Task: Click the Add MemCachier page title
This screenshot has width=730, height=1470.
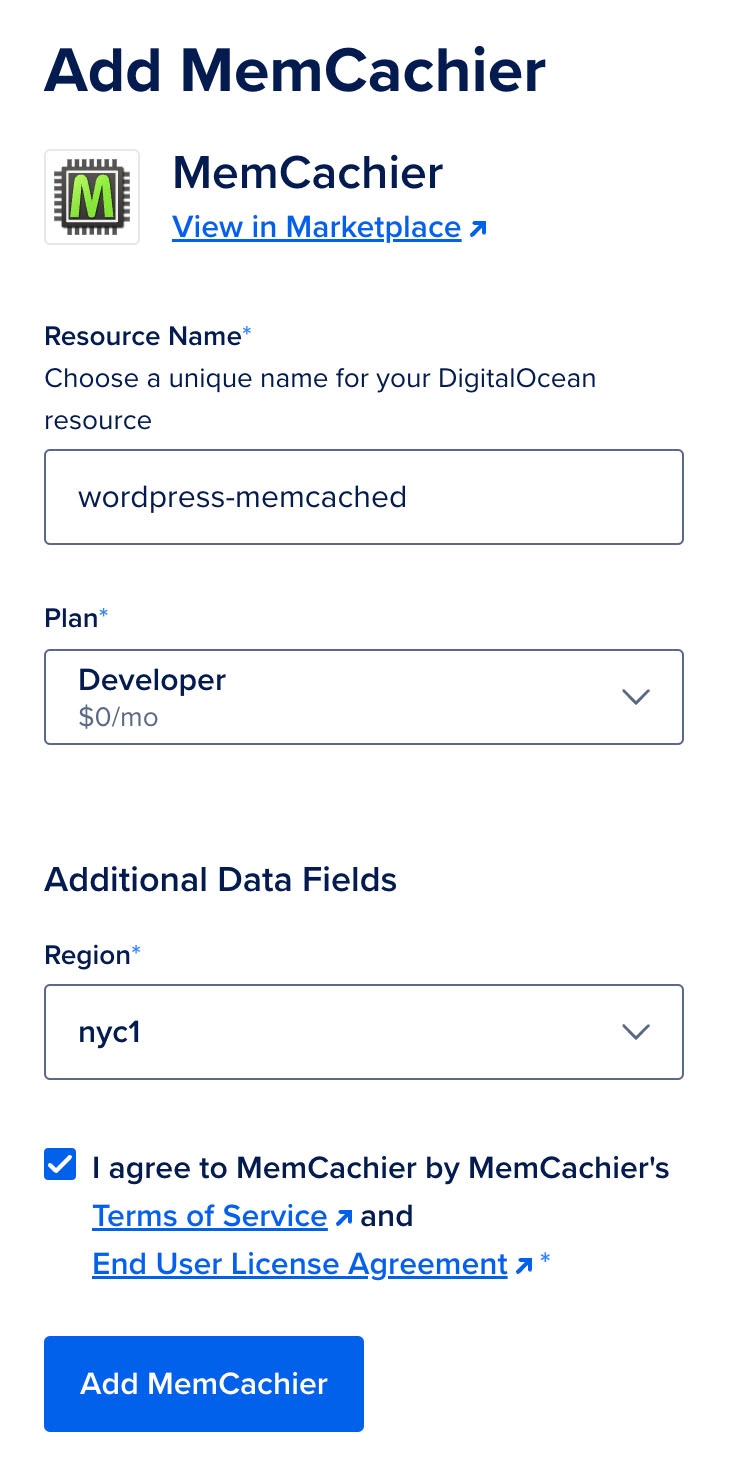Action: tap(294, 70)
